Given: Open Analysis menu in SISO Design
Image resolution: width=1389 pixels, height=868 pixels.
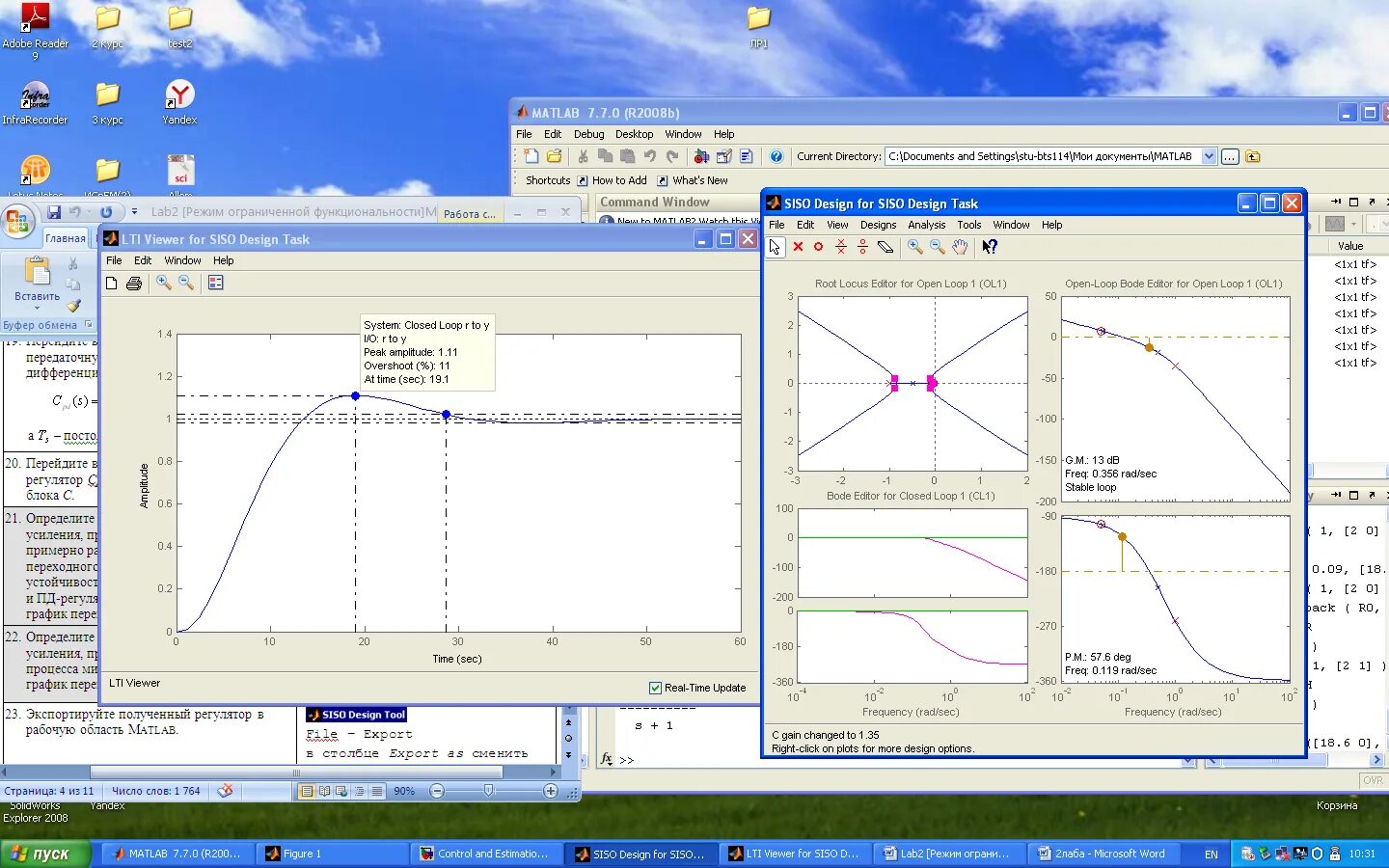Looking at the screenshot, I should coord(926,225).
